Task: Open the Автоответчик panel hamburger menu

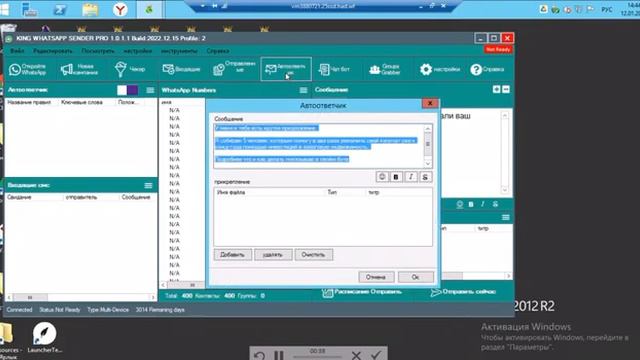Action: click(x=150, y=90)
